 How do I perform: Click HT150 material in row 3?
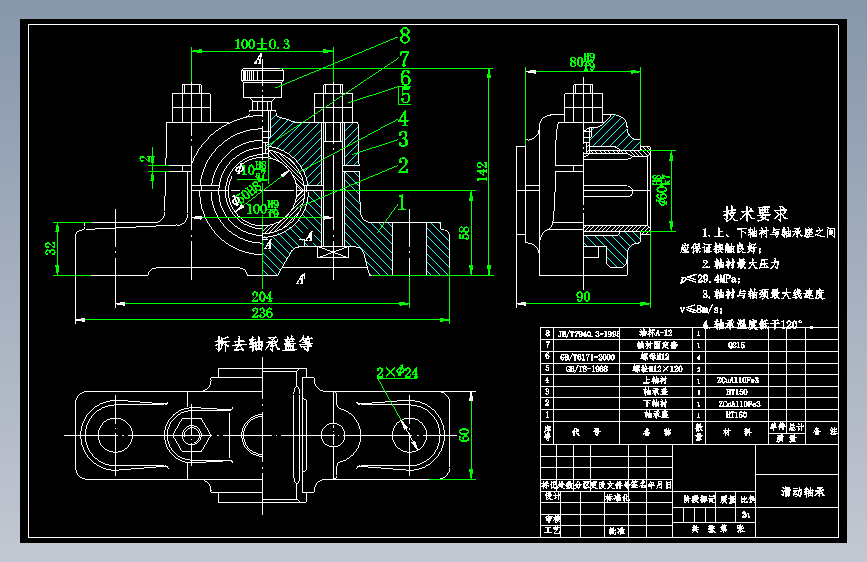pos(737,392)
